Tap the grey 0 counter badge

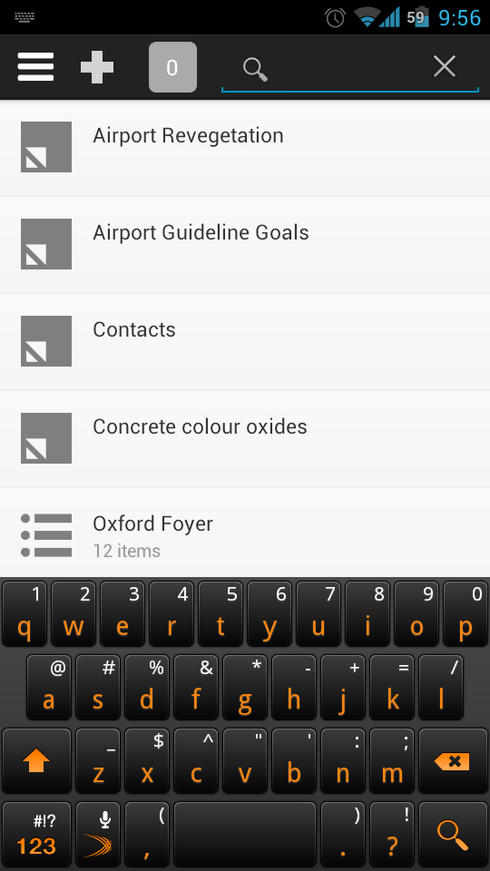(x=172, y=67)
